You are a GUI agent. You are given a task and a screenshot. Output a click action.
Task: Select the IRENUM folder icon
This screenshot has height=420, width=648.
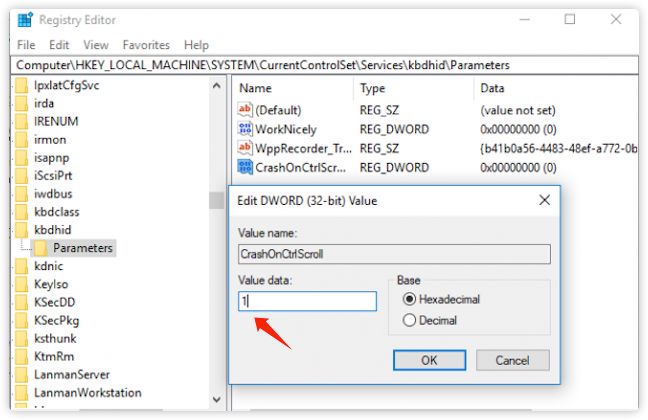coord(21,122)
